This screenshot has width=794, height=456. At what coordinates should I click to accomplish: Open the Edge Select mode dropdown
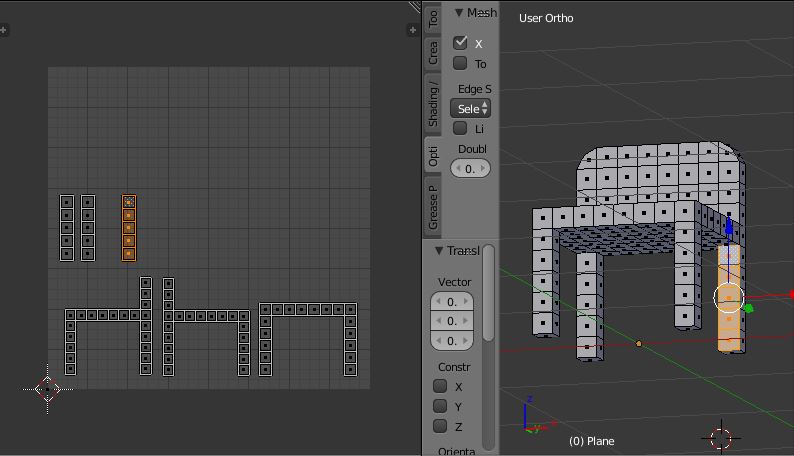click(x=470, y=108)
